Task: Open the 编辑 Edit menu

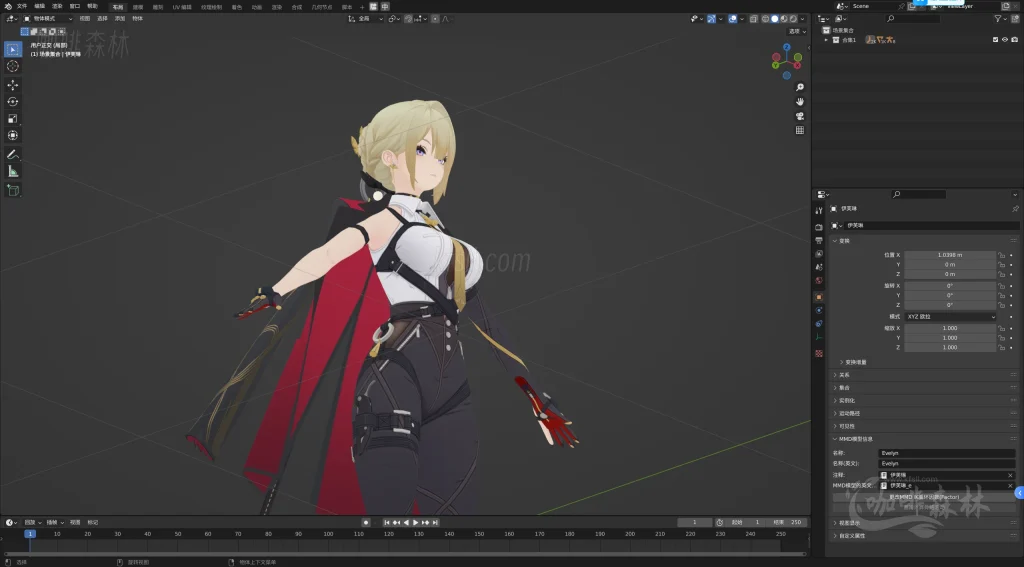Action: click(40, 6)
